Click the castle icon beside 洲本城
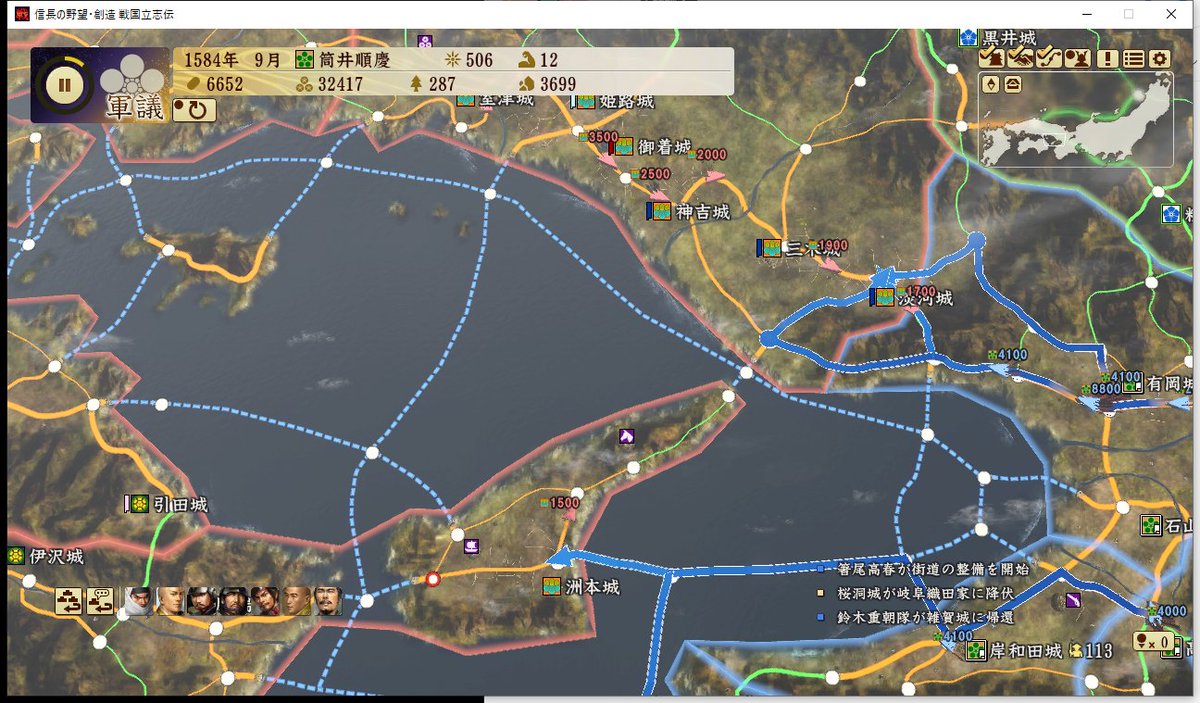Viewport: 1200px width, 703px height. pos(551,587)
